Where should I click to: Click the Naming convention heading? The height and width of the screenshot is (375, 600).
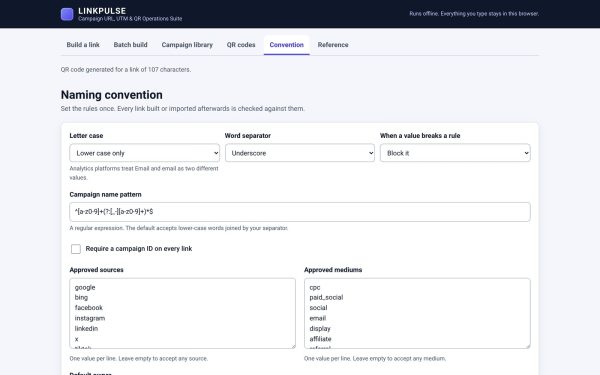(x=112, y=95)
